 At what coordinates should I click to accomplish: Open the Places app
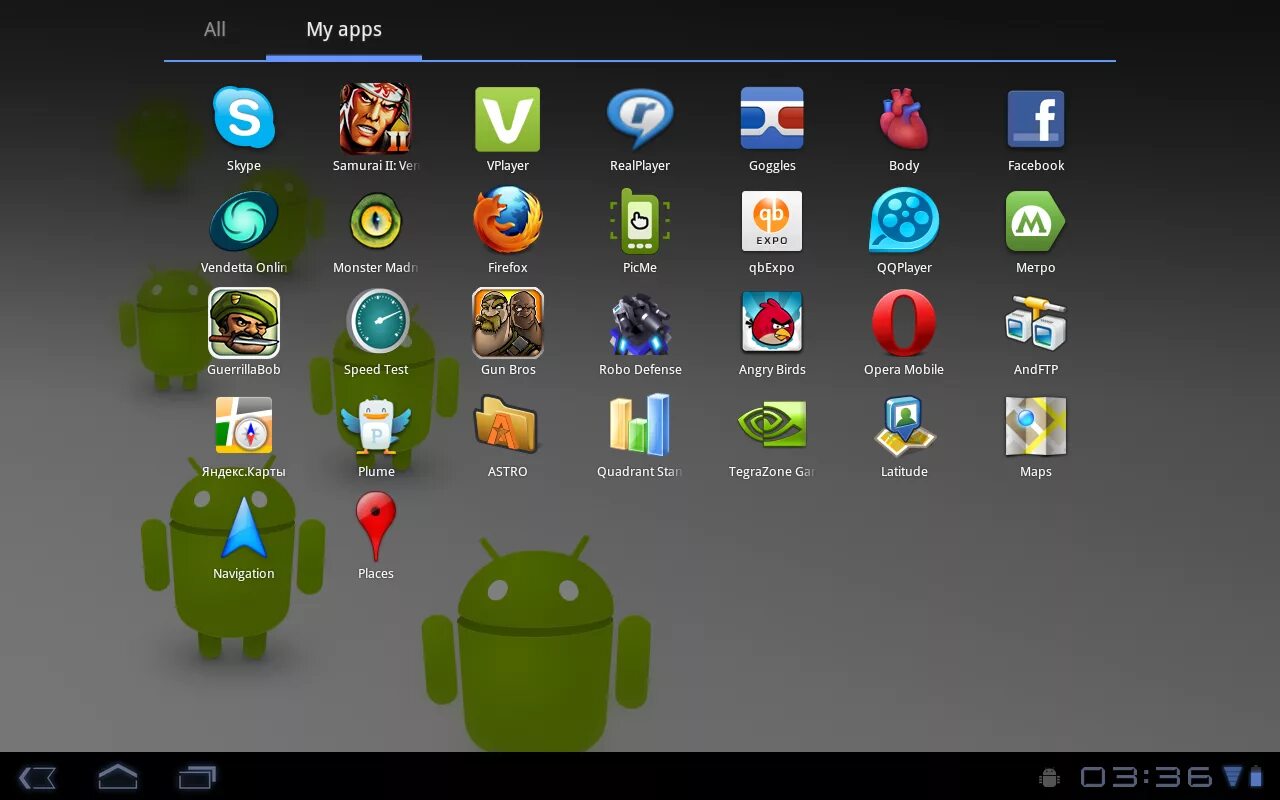click(376, 527)
